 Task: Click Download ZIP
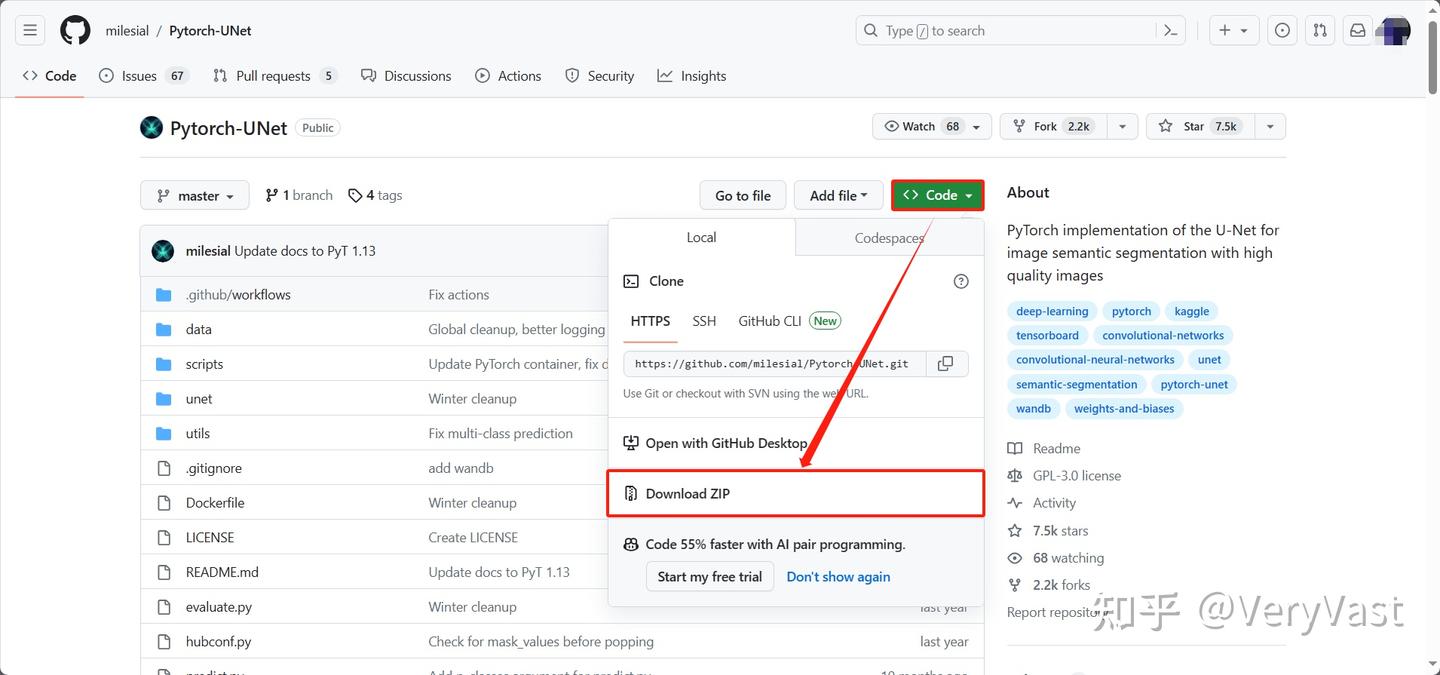click(688, 494)
